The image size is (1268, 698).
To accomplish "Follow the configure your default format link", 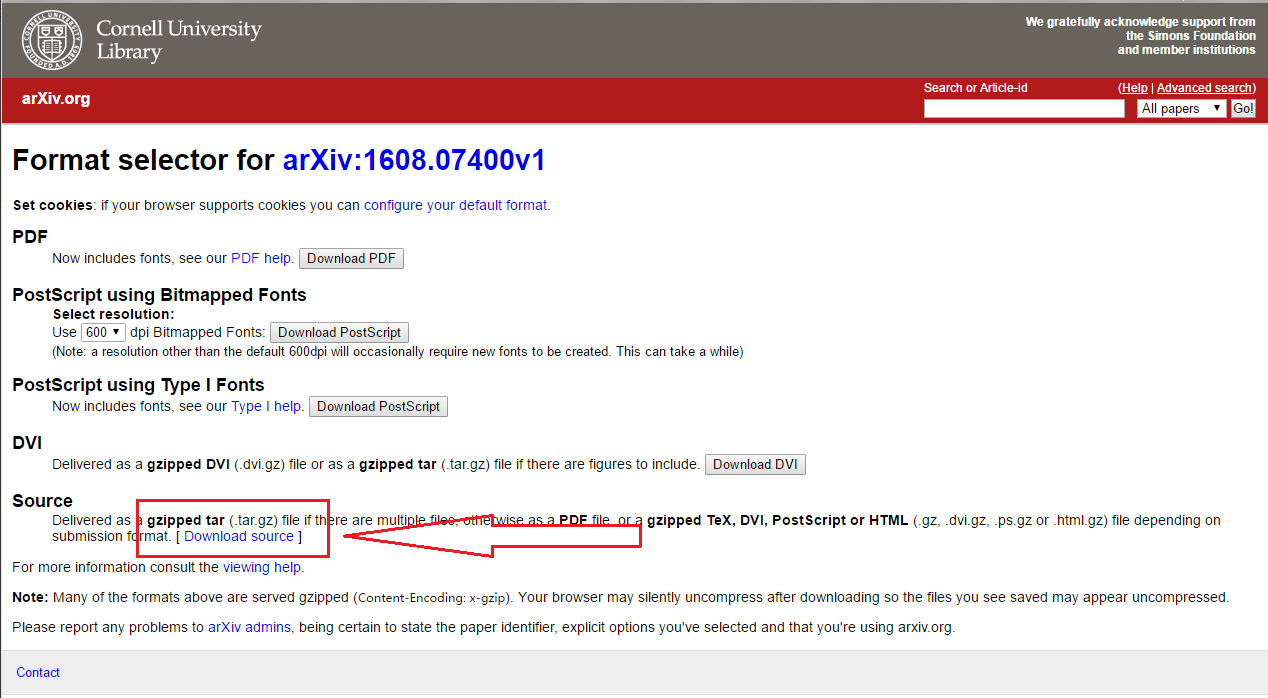I will (x=455, y=205).
